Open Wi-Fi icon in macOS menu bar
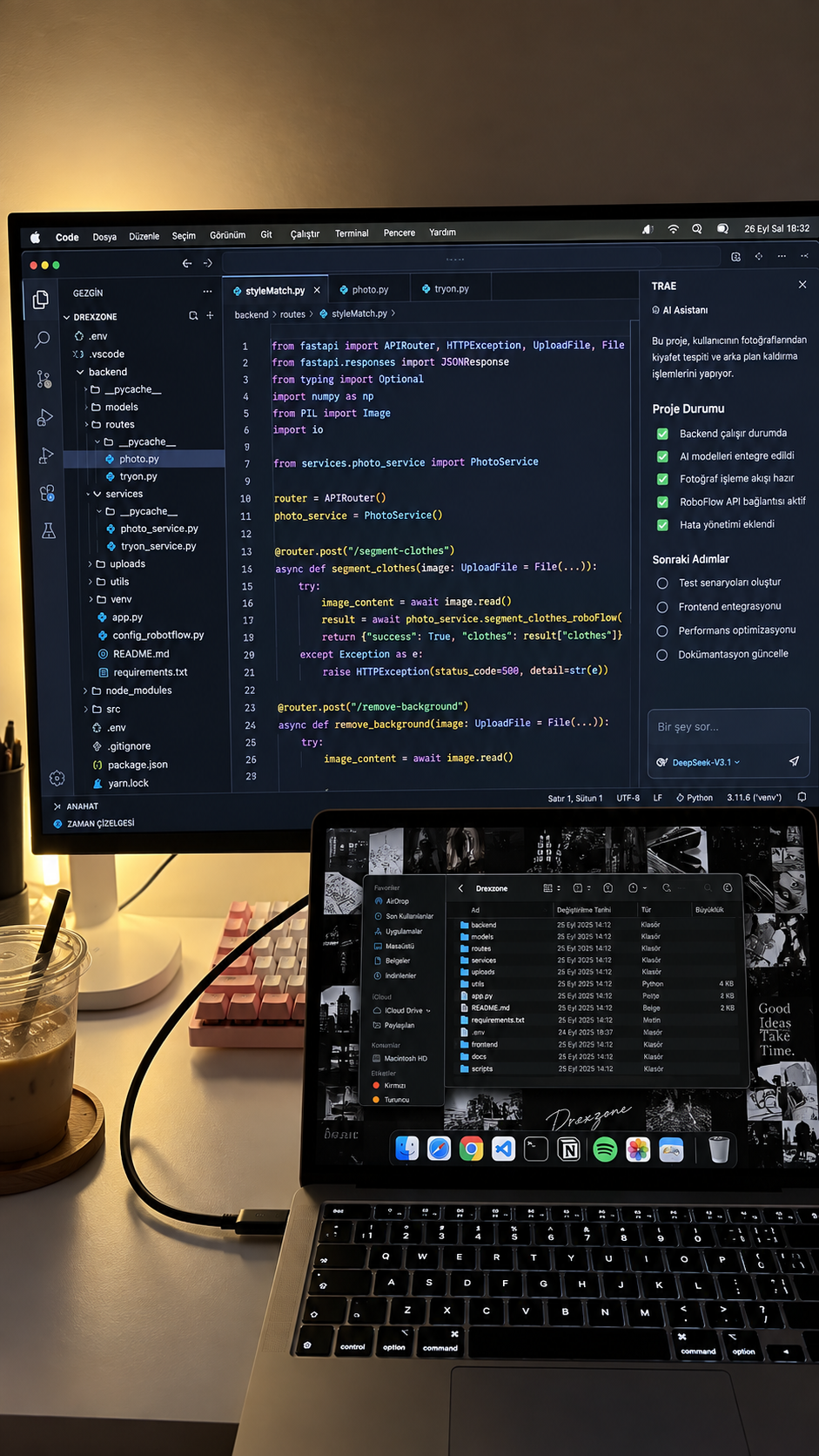The width and height of the screenshot is (819, 1456). pyautogui.click(x=673, y=229)
